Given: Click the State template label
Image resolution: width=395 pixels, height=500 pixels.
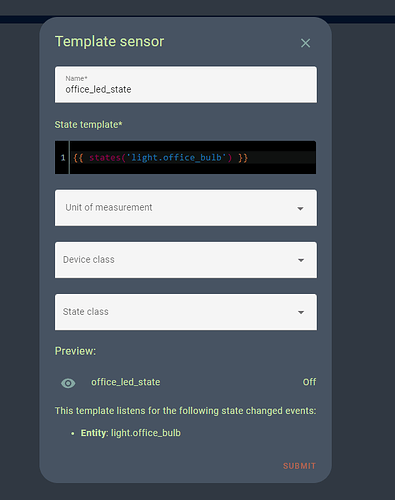Looking at the screenshot, I should coord(88,125).
